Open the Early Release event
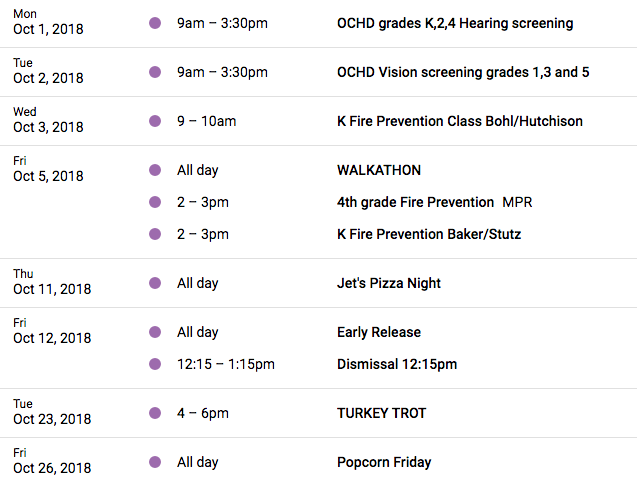 pyautogui.click(x=379, y=332)
